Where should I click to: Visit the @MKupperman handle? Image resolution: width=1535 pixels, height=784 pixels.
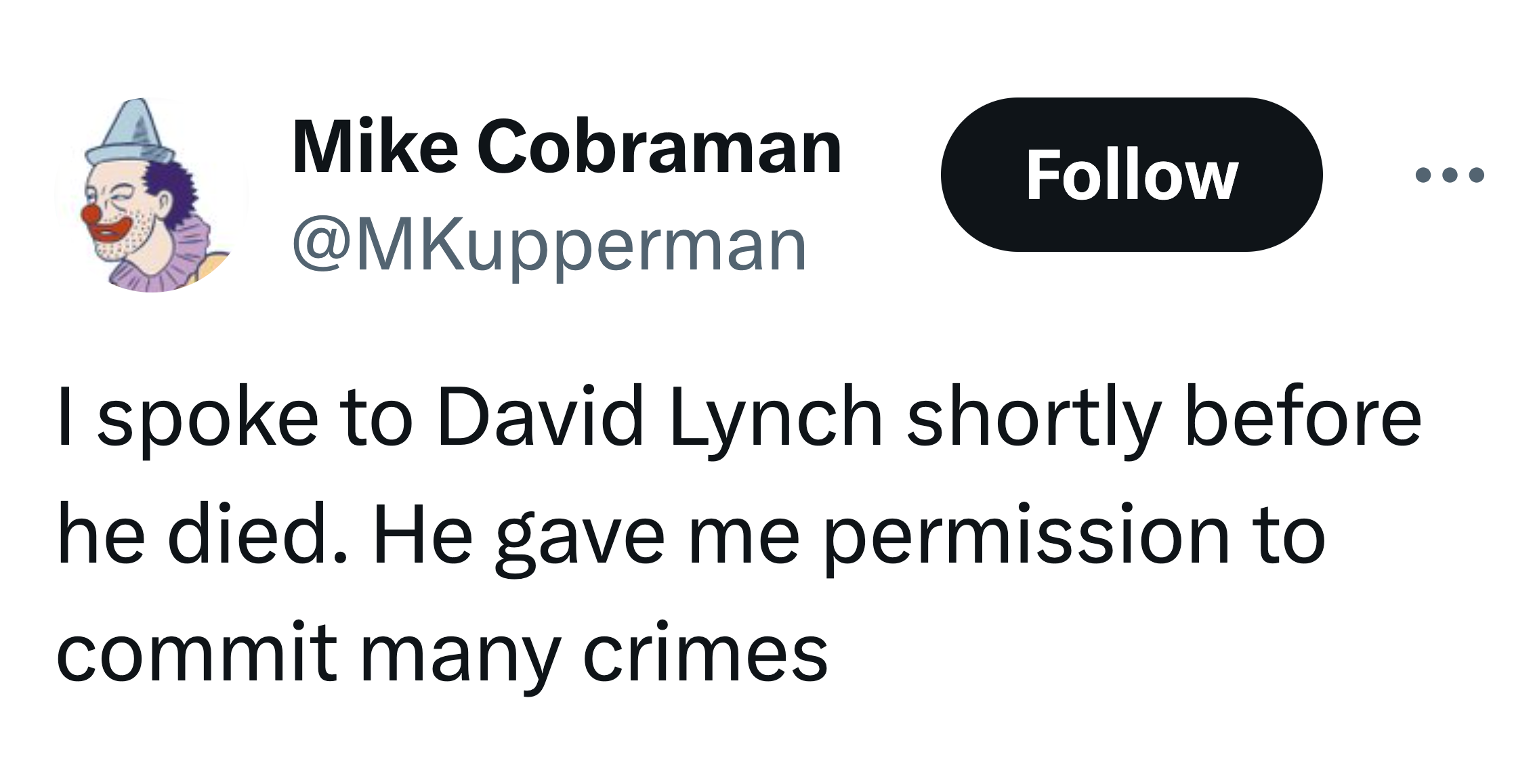tap(549, 245)
